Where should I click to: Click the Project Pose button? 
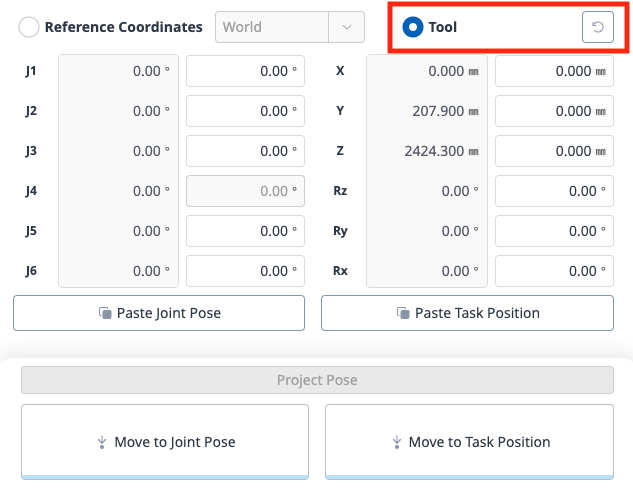tap(317, 380)
